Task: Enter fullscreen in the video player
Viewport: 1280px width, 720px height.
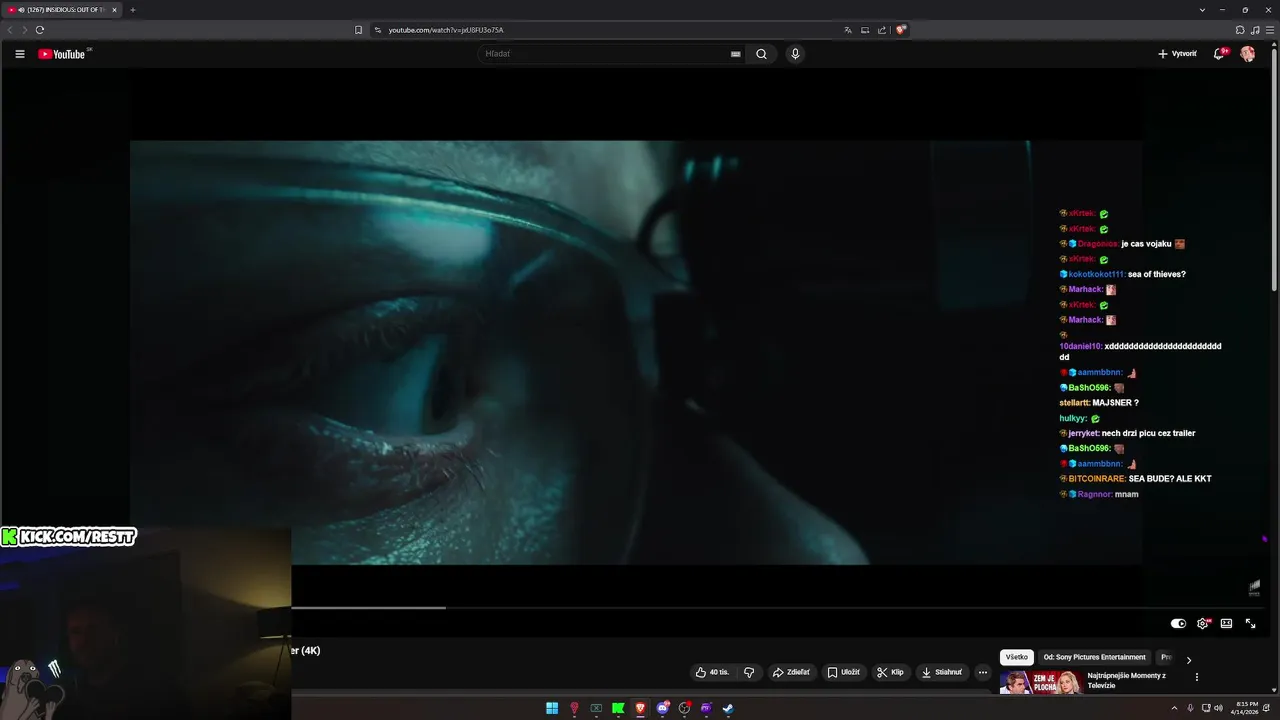Action: [1250, 623]
